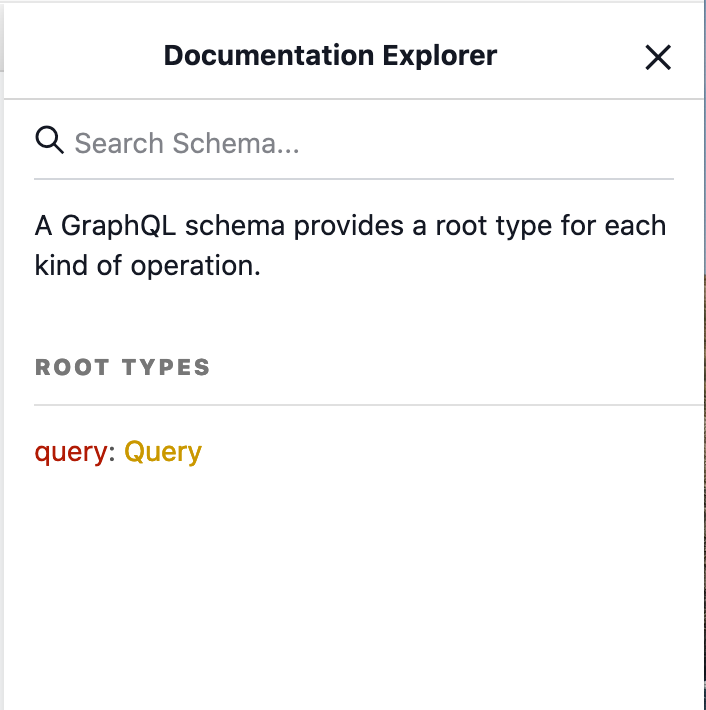Click the ROOT TYPES section heading
This screenshot has width=706, height=710.
pos(123,367)
